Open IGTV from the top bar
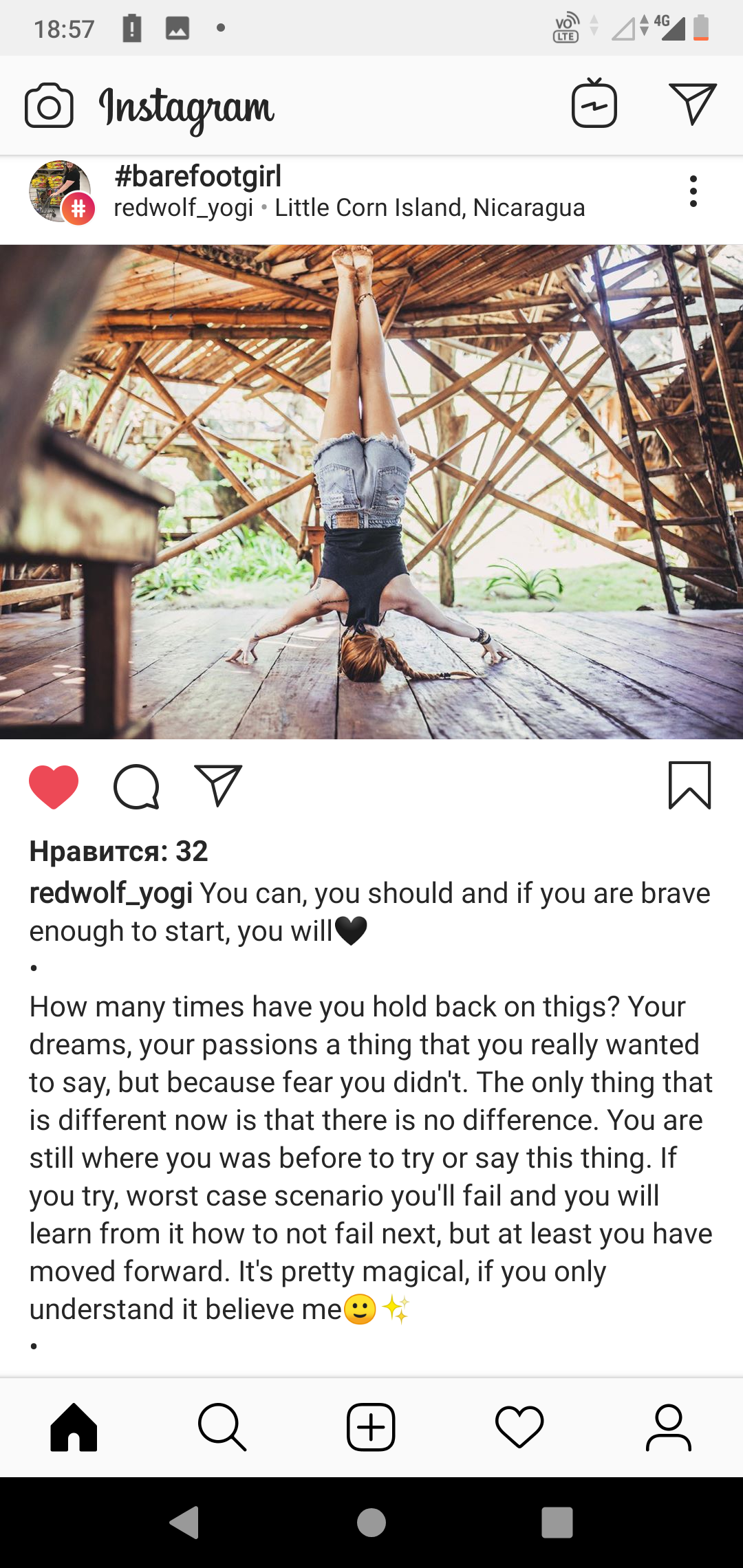743x1568 pixels. pos(594,103)
